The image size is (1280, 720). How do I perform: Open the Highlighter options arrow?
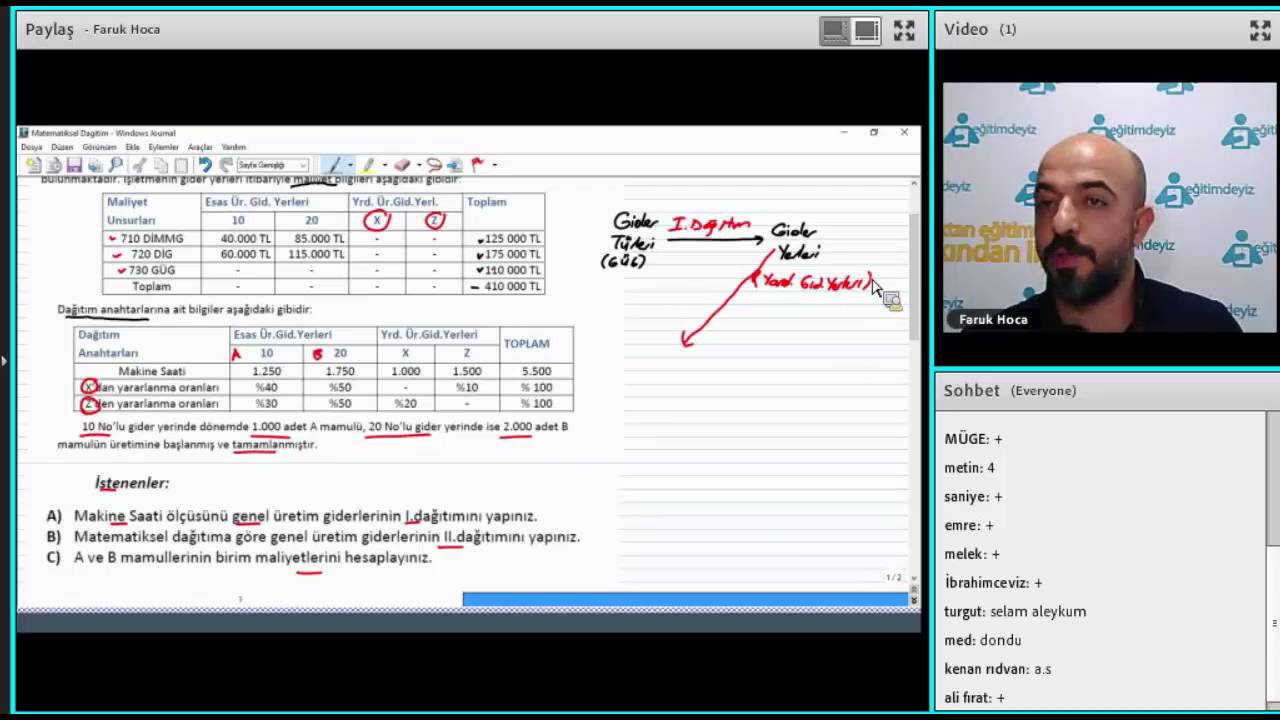[x=385, y=165]
